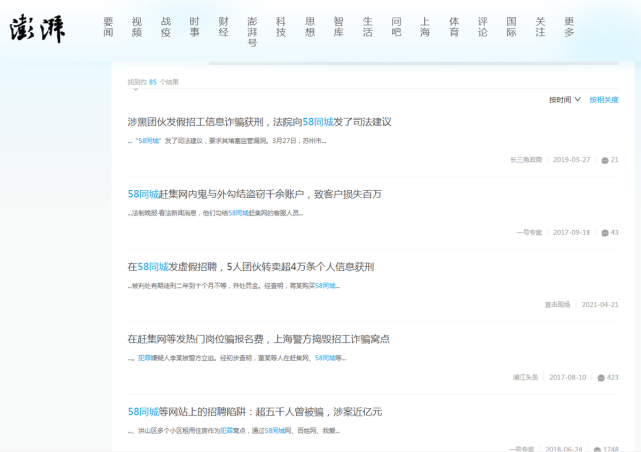
Task: Select the 科技 nav item
Action: pyautogui.click(x=281, y=27)
